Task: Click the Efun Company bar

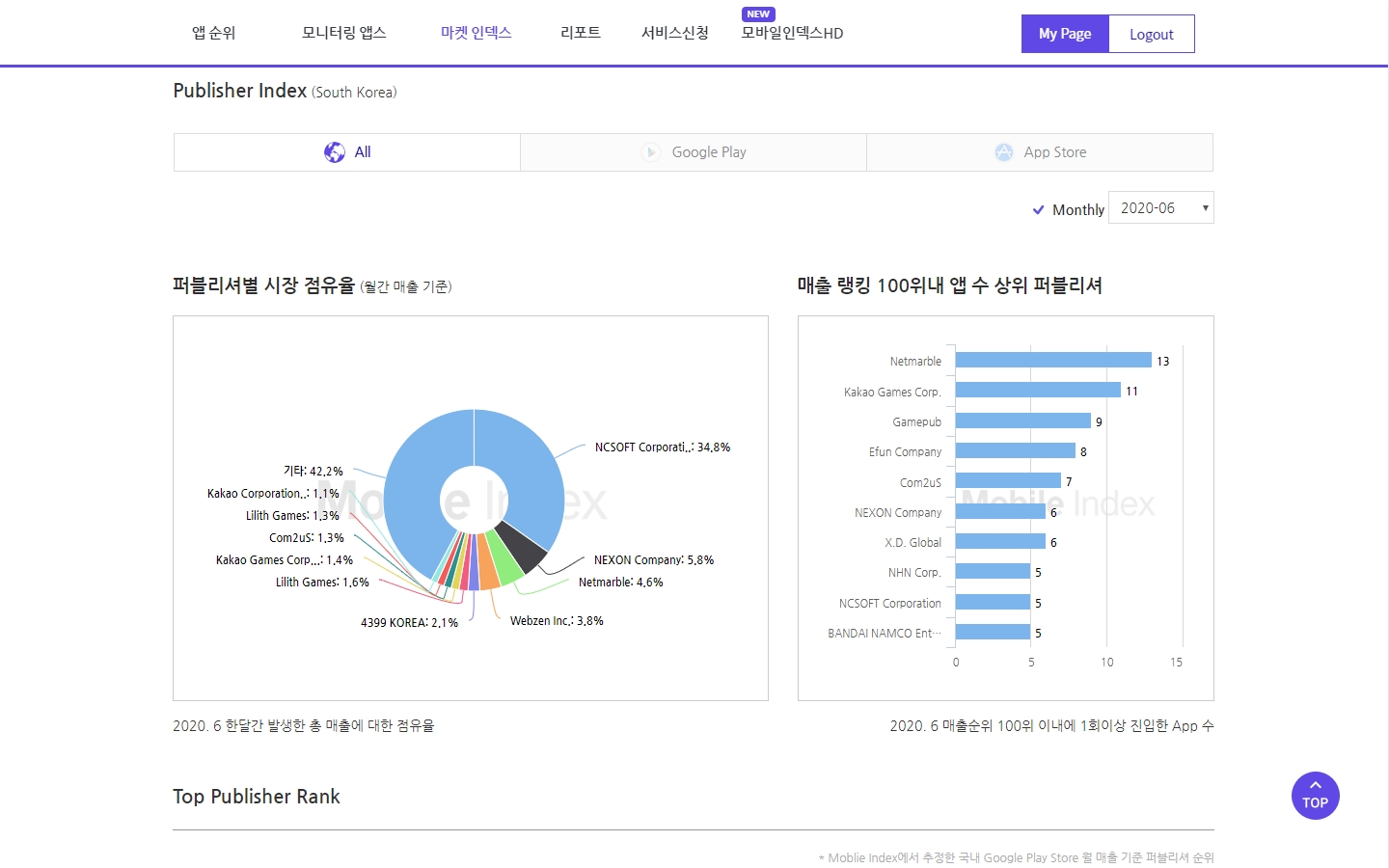Action: click(x=1016, y=450)
